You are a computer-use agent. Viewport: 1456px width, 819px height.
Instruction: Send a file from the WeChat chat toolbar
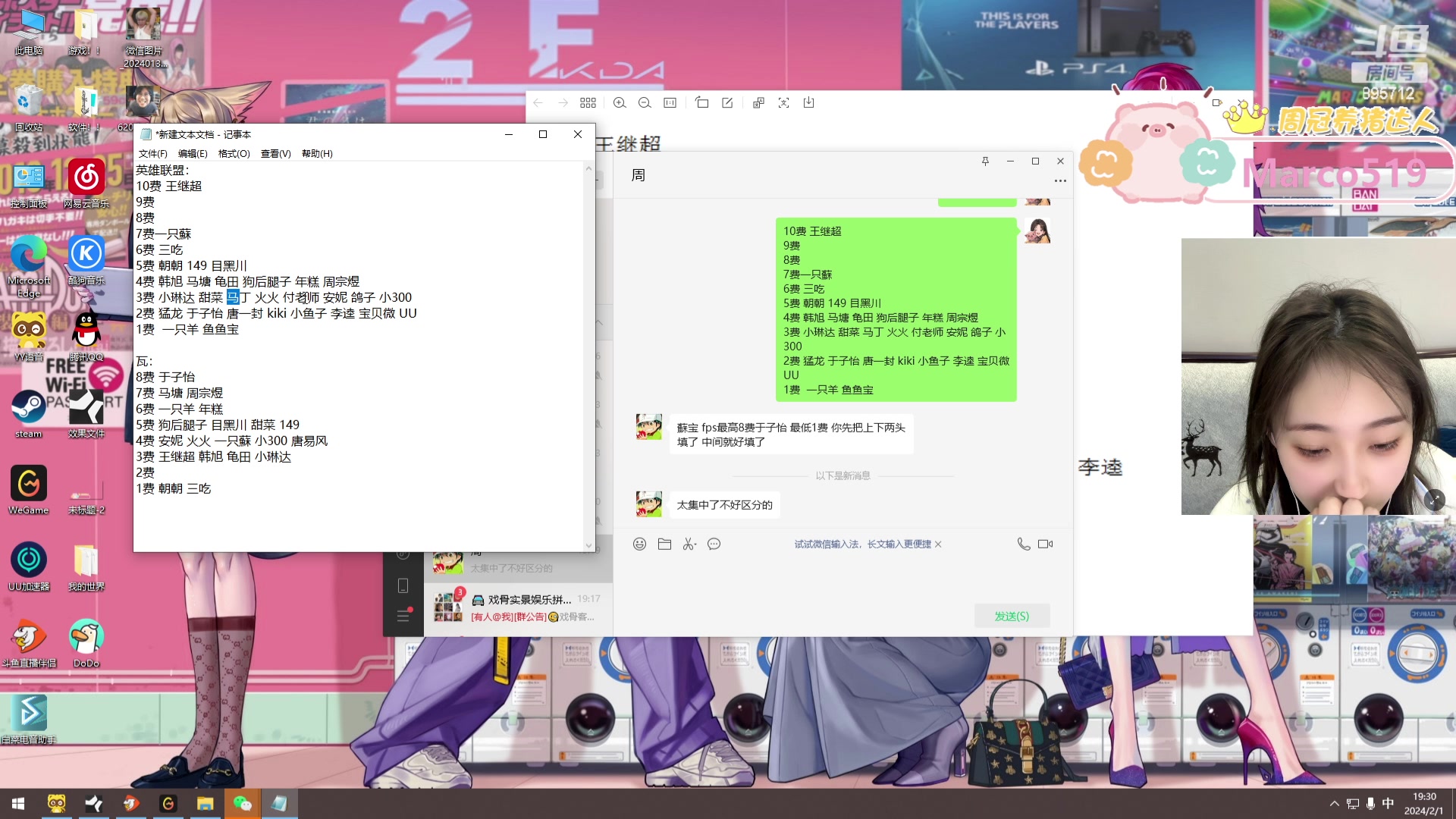pyautogui.click(x=664, y=544)
